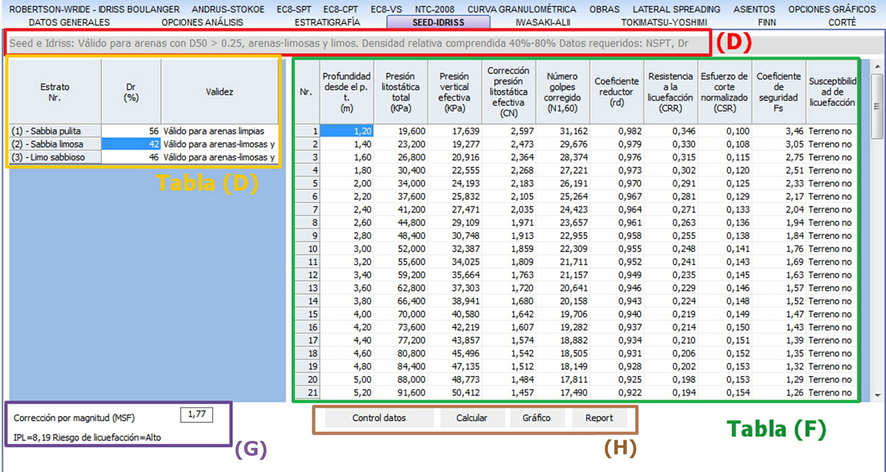Viewport: 886px width, 472px height.
Task: Go to the ASIENTOS tab
Action: pyautogui.click(x=754, y=10)
